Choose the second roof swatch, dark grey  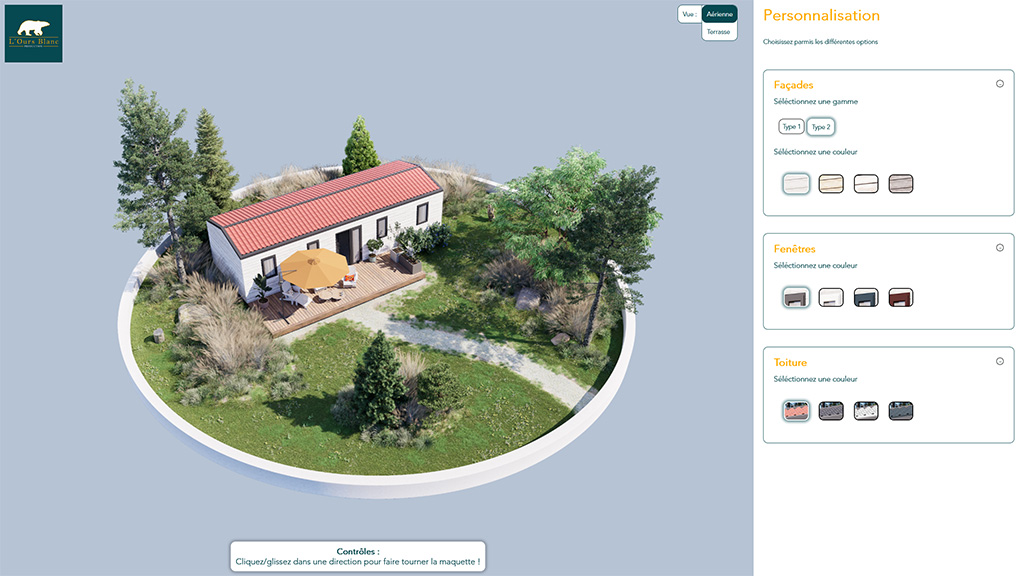click(x=831, y=411)
